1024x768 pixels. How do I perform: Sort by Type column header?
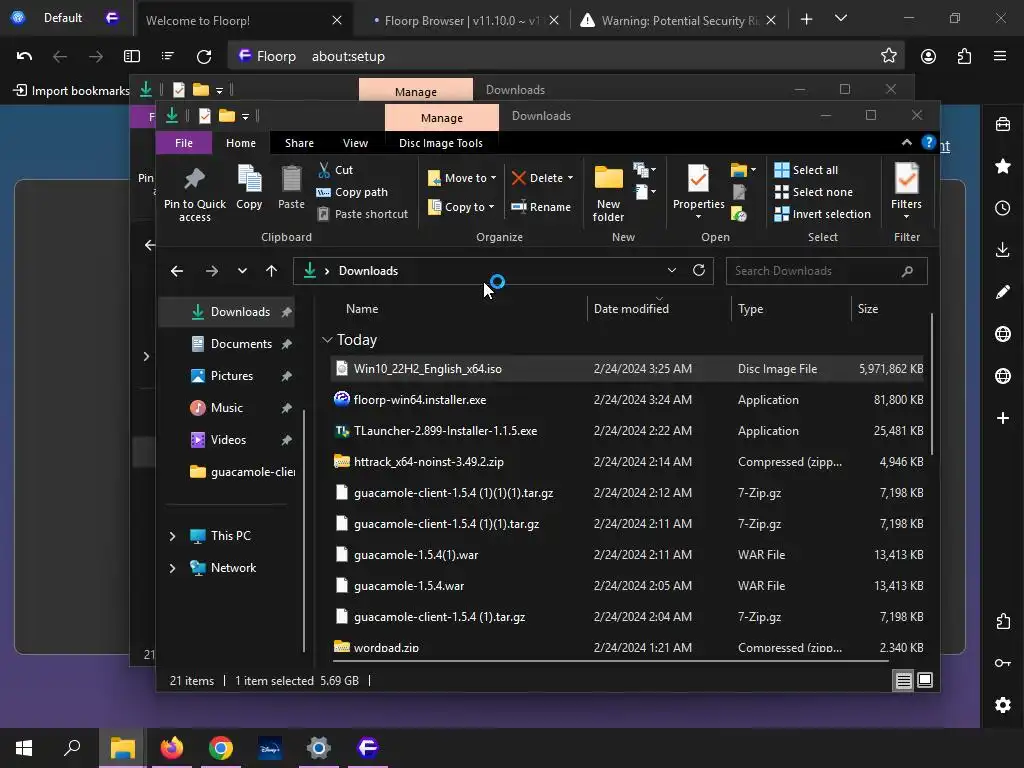790,309
